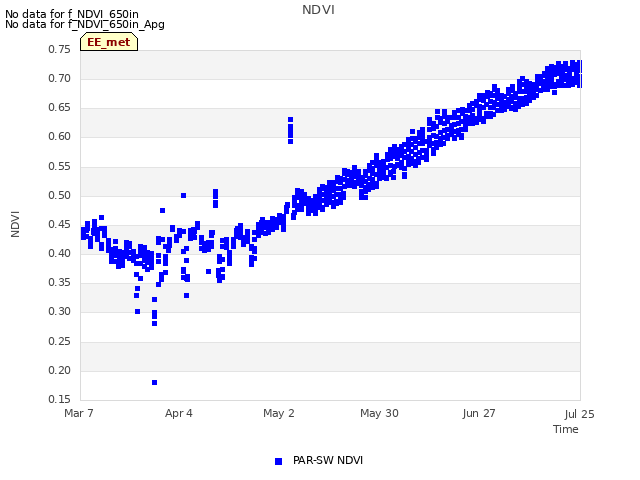
Task: Click the 0.75 y-axis tick label
Action: [59, 49]
